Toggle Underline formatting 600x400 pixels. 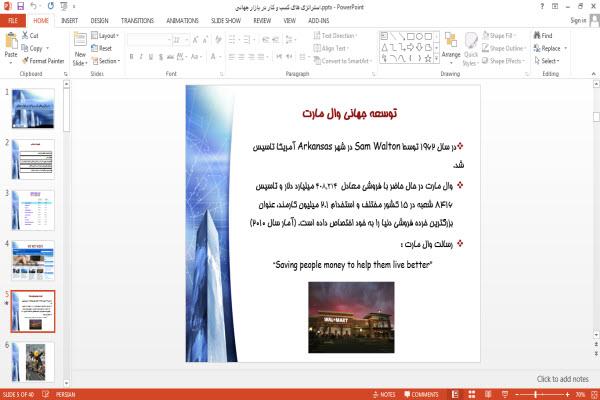(151, 57)
